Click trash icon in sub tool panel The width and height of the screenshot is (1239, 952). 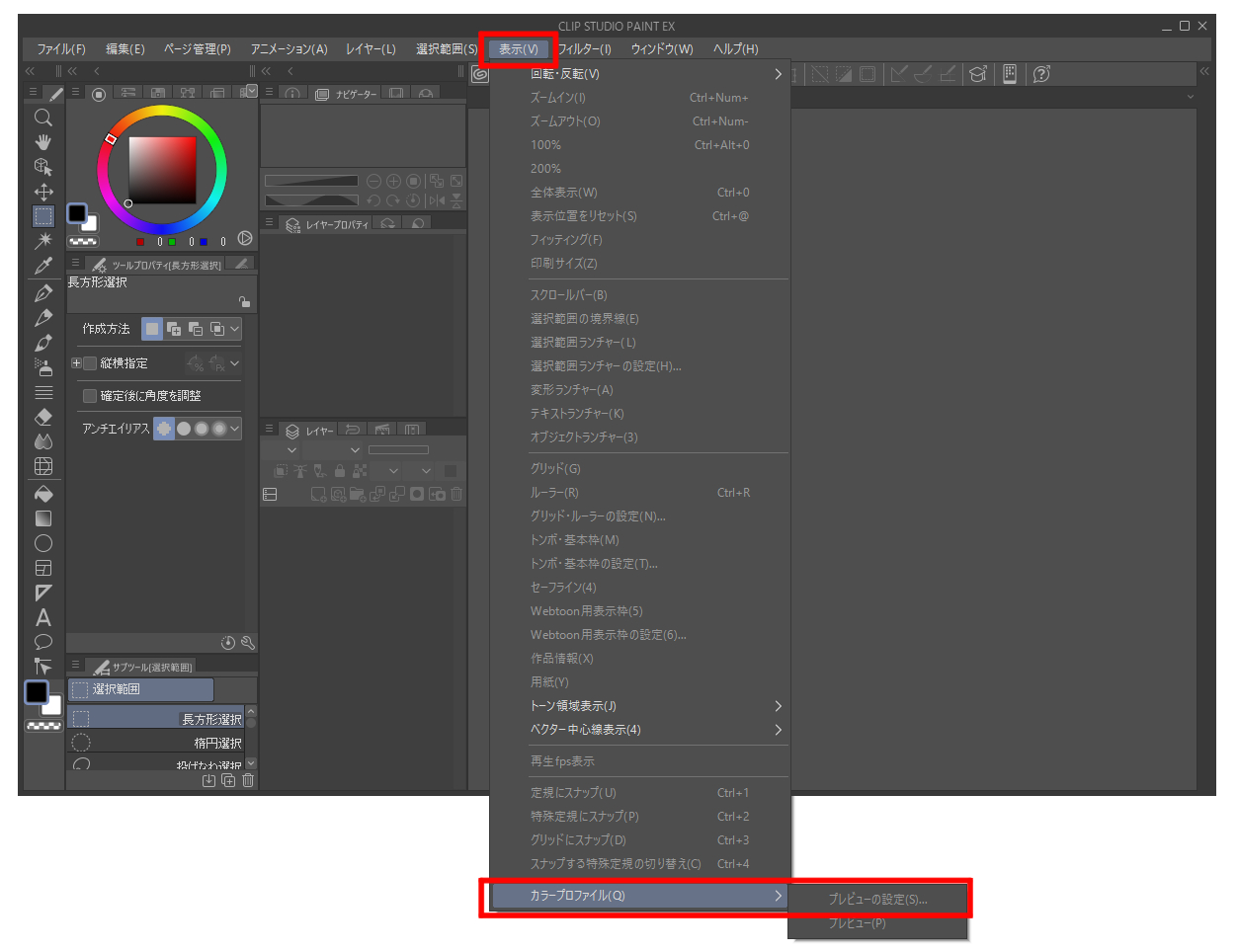(248, 780)
